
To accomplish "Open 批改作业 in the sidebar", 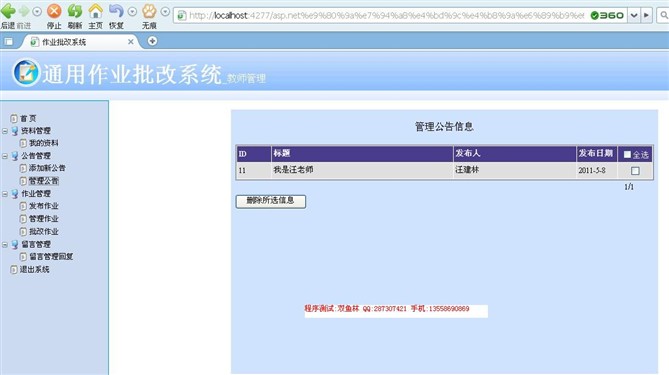I will coord(44,232).
